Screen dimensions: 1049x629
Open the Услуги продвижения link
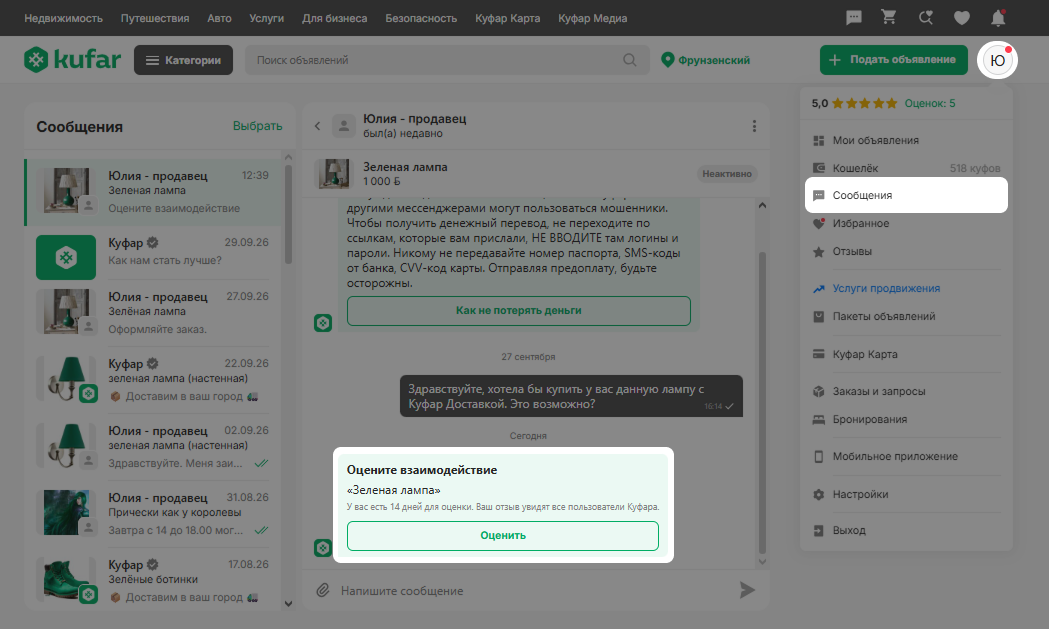886,288
